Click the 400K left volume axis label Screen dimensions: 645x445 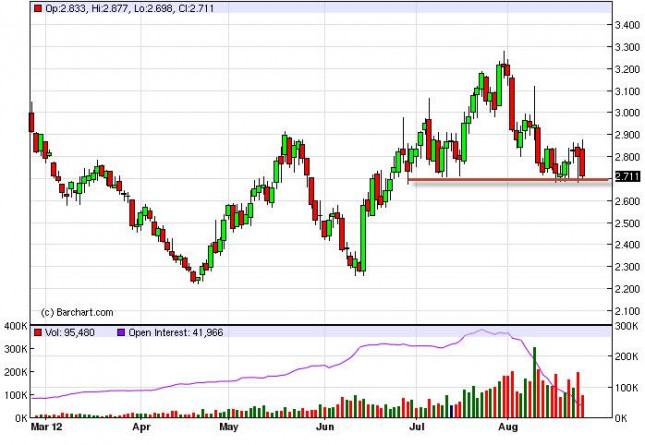tap(15, 326)
